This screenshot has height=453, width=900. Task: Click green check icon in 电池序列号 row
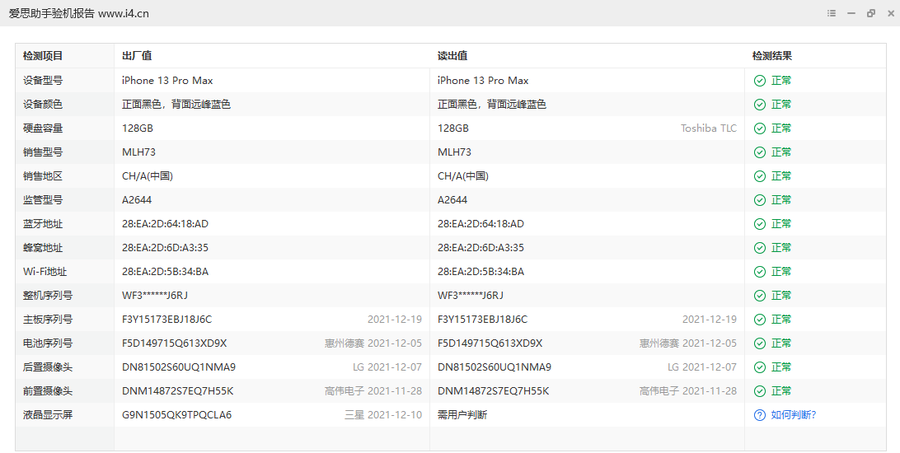[x=759, y=343]
